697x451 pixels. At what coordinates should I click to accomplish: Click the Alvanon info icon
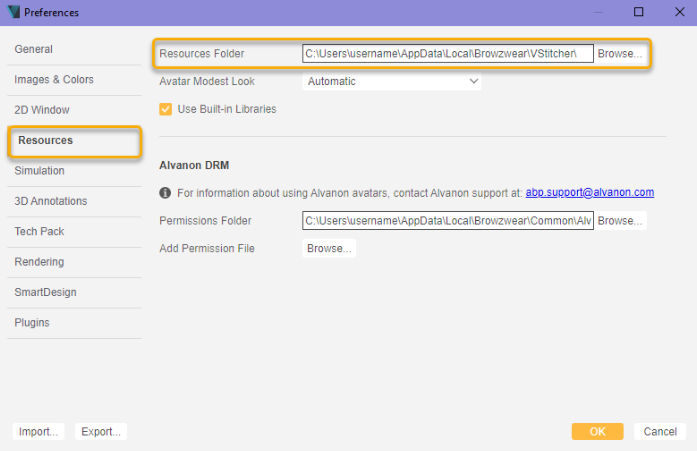pyautogui.click(x=165, y=193)
